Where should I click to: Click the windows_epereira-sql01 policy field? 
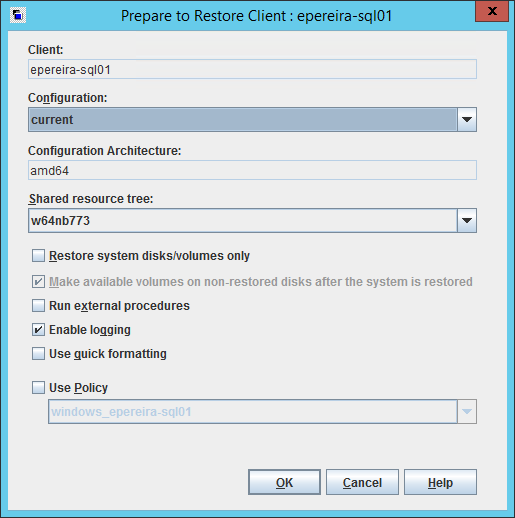pyautogui.click(x=253, y=412)
